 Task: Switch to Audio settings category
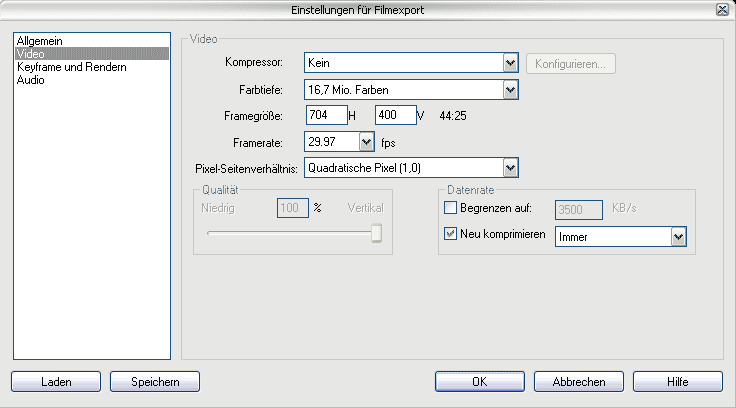click(31, 80)
